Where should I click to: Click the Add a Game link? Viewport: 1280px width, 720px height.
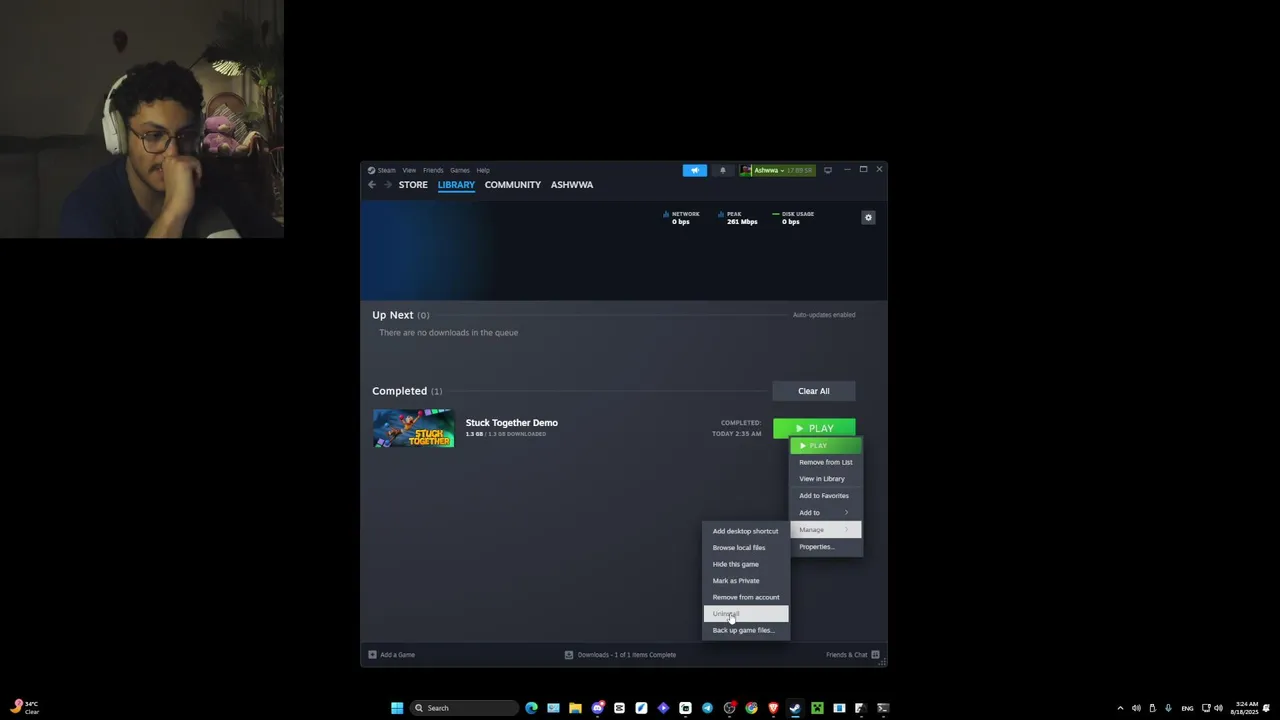[x=397, y=655]
